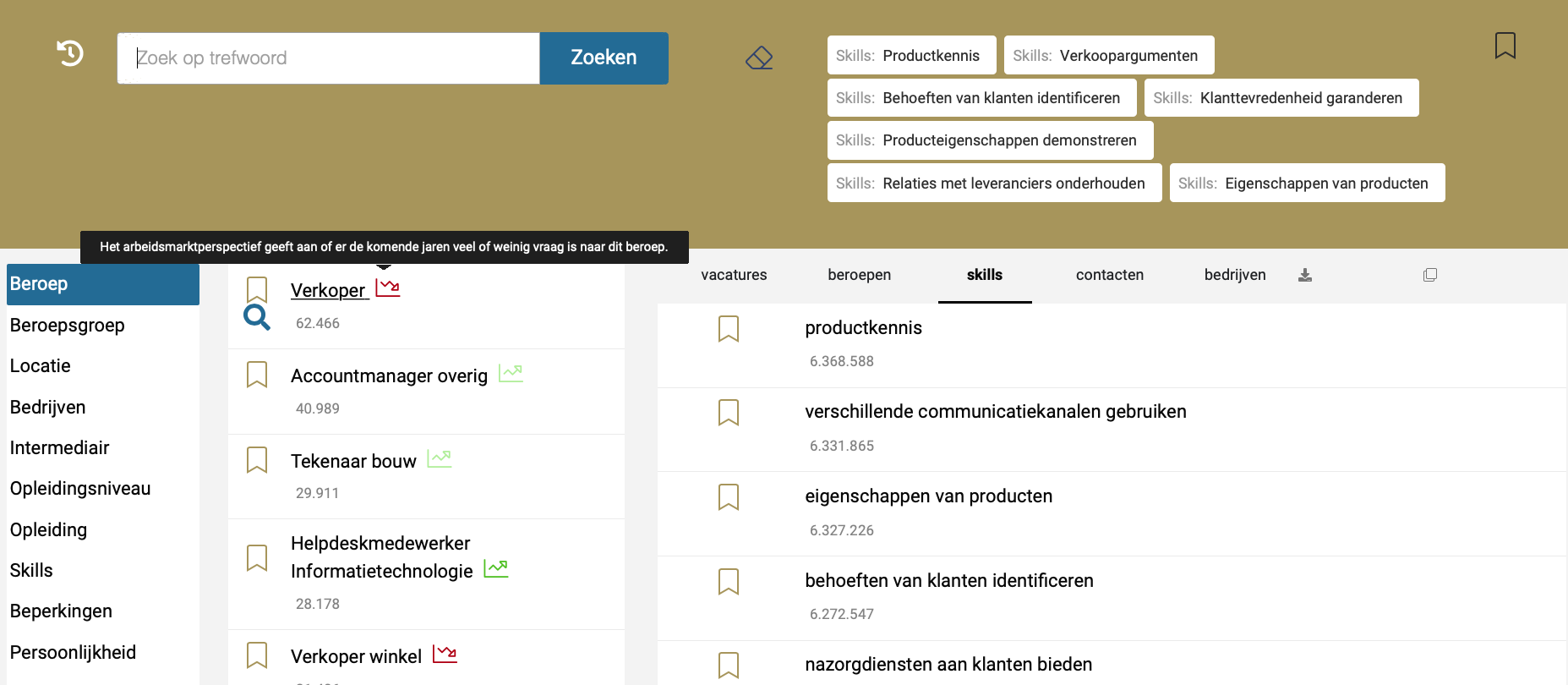Click the search history clock icon
Image resolution: width=1568 pixels, height=685 pixels.
pos(70,53)
